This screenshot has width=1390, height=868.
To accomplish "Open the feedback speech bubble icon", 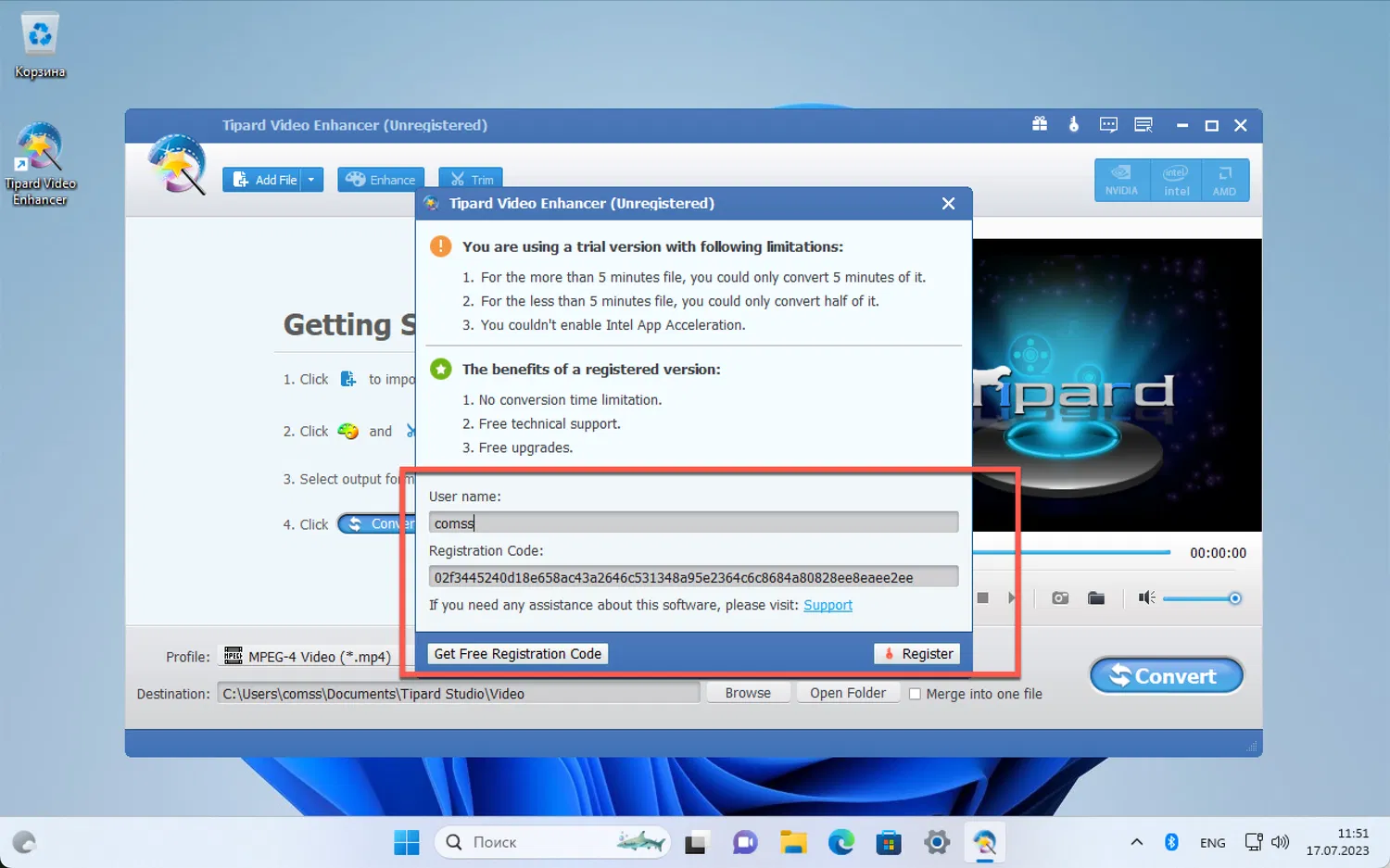I will tap(1108, 124).
